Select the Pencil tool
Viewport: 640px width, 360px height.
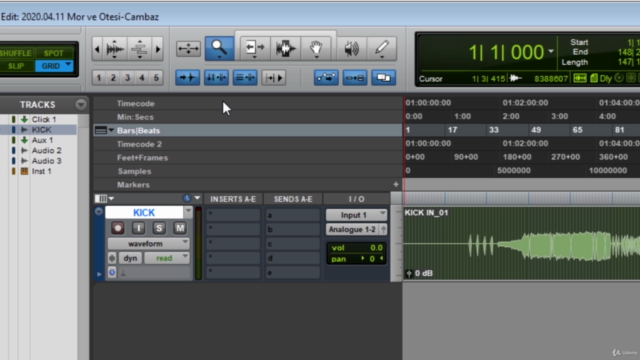382,49
